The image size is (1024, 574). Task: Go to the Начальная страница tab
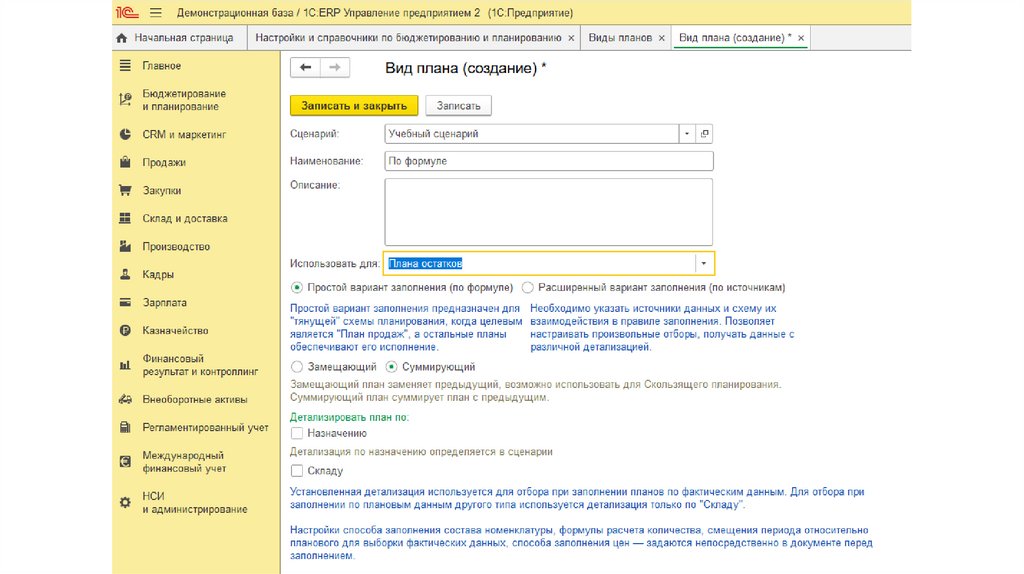click(x=175, y=38)
